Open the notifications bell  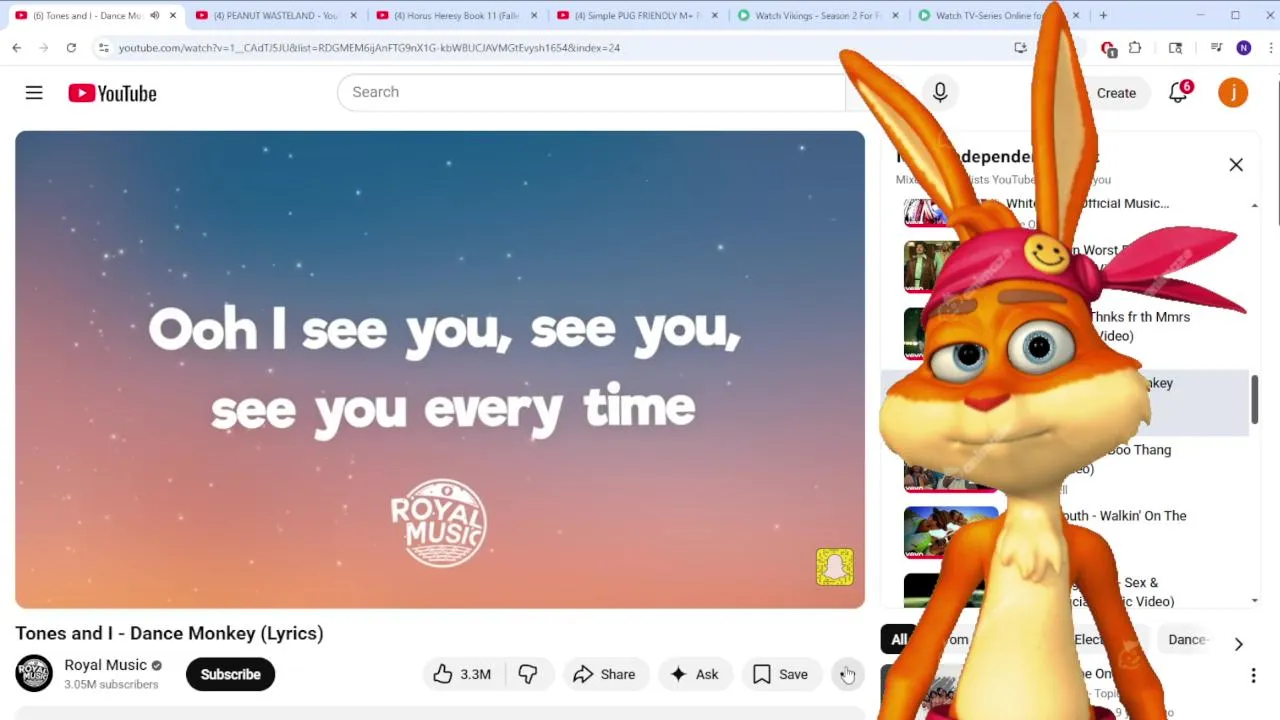pyautogui.click(x=1179, y=93)
